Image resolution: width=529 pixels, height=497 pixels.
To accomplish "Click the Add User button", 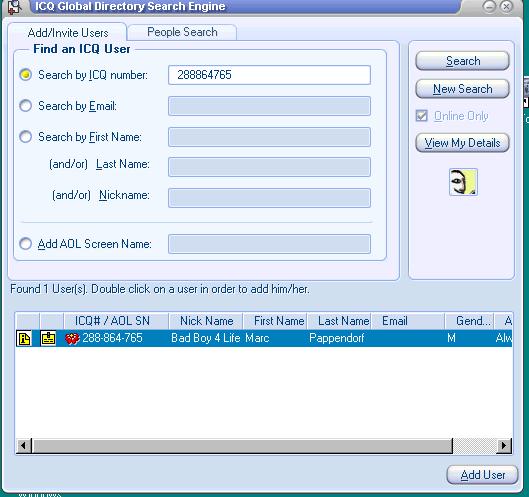I will coord(482,475).
